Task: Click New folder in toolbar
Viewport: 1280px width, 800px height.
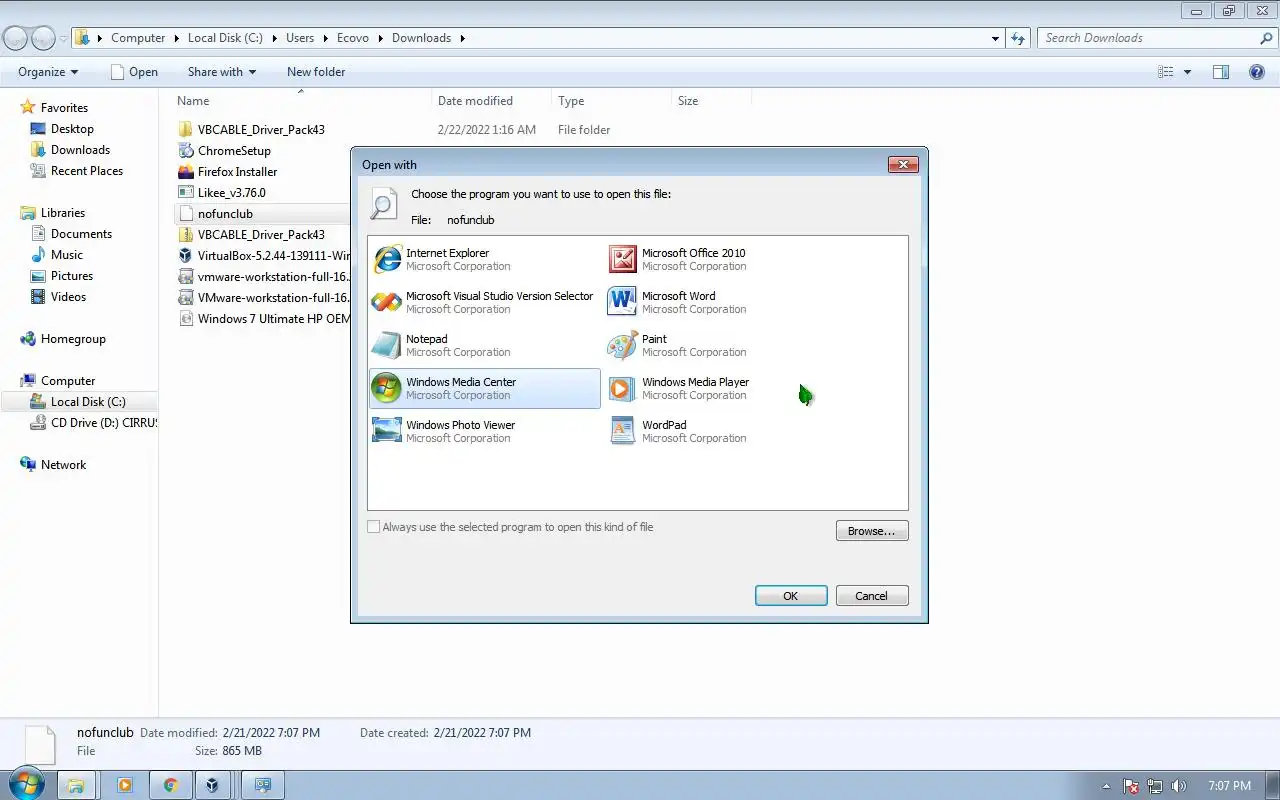Action: (316, 72)
